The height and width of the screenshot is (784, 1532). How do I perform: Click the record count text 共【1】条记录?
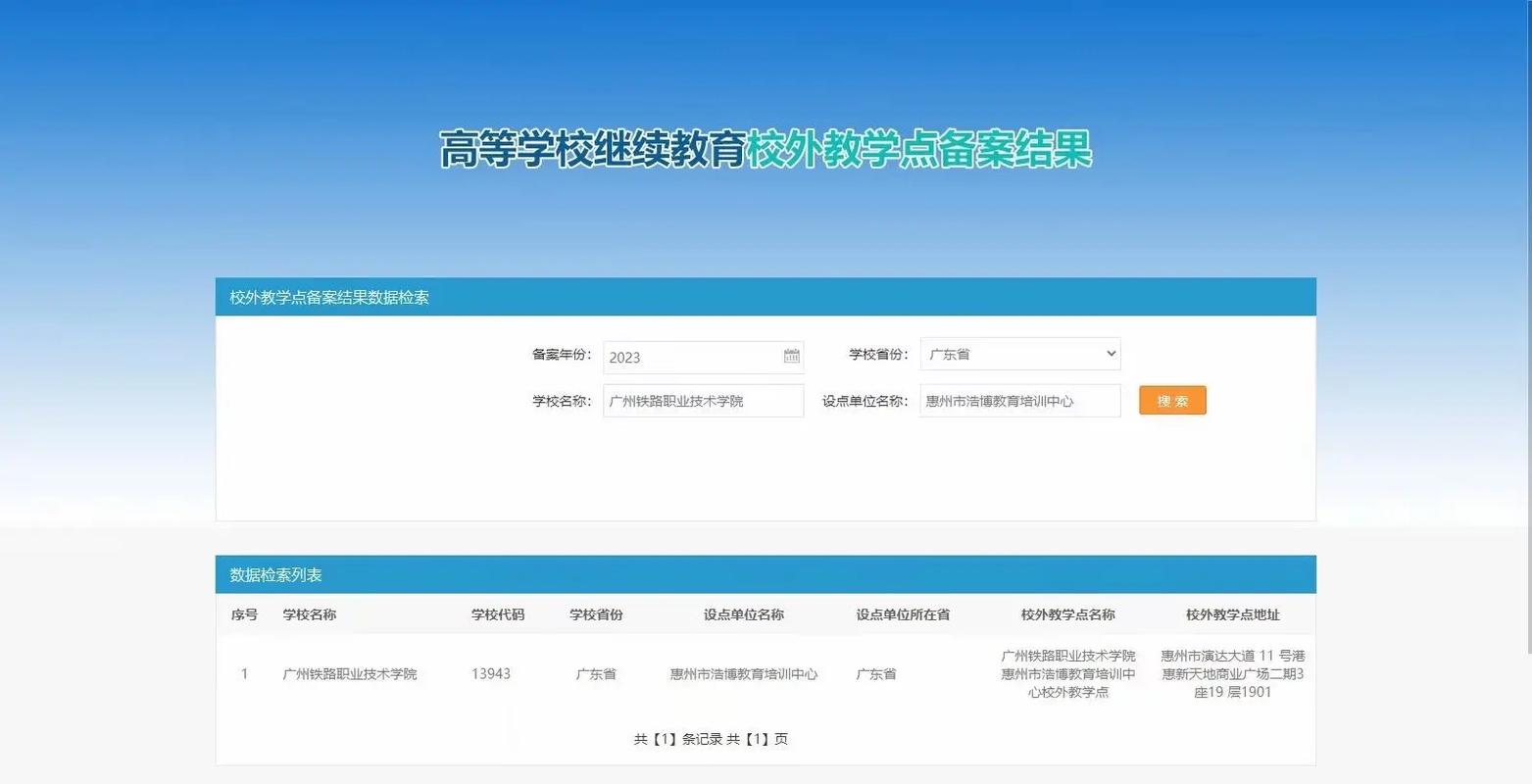click(678, 739)
